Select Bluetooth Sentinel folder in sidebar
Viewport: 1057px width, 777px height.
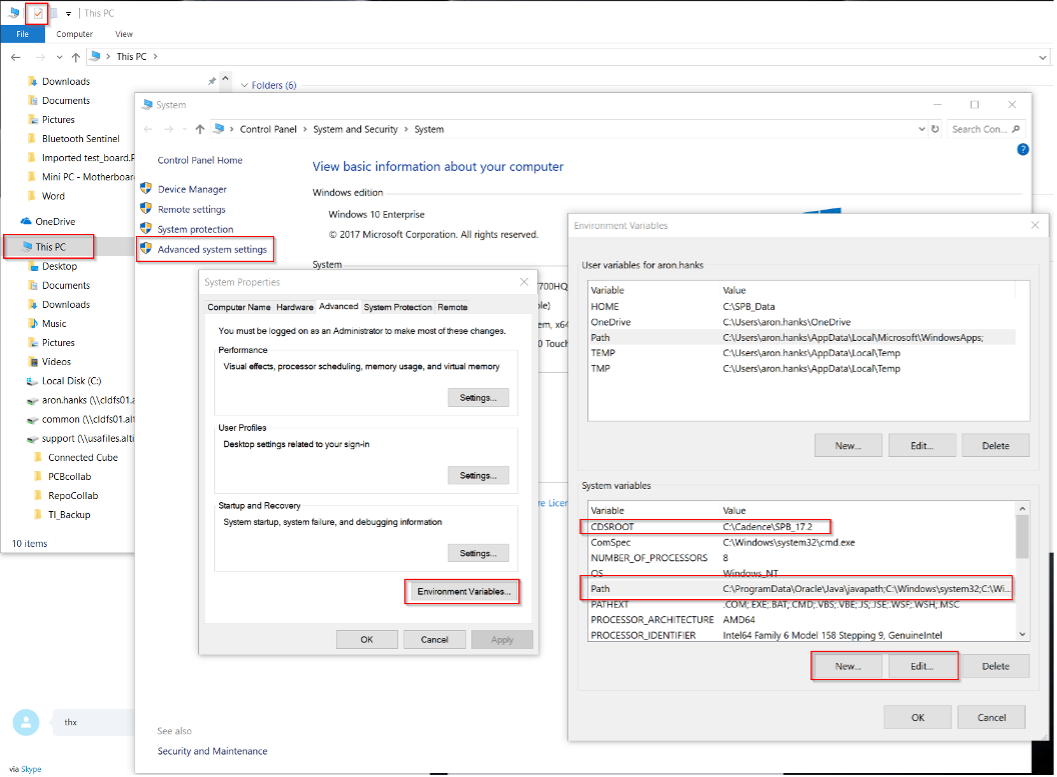(80, 138)
